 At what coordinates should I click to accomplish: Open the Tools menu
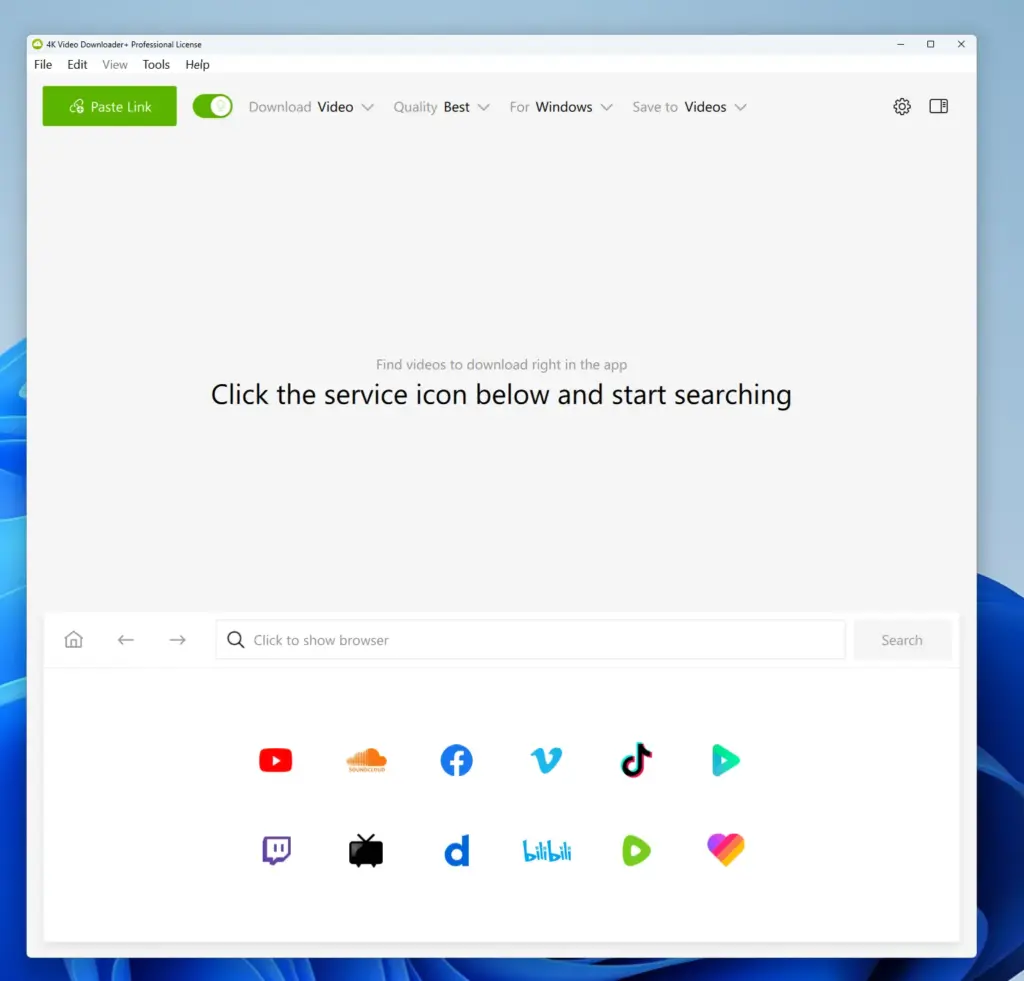click(x=156, y=65)
